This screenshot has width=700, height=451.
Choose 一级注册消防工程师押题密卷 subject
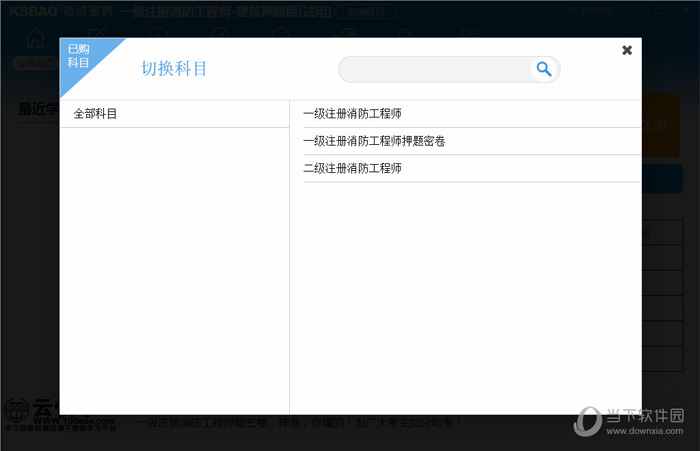click(x=374, y=141)
